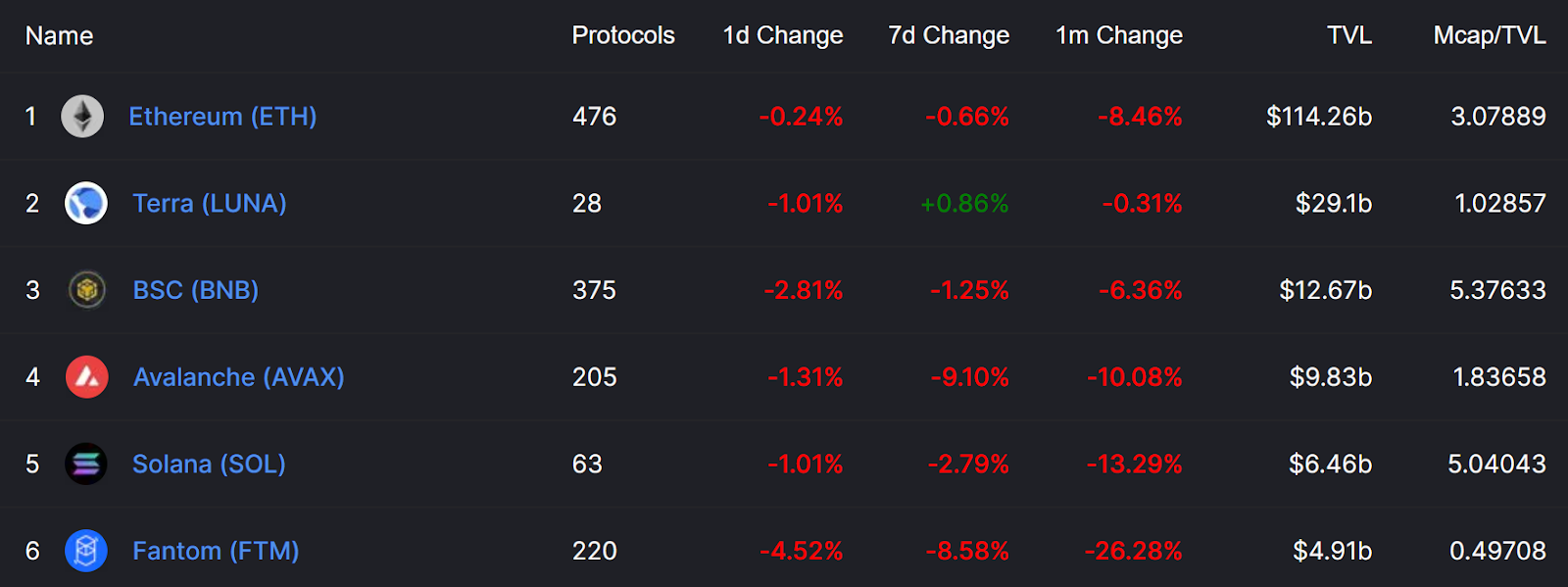The height and width of the screenshot is (587, 1568).
Task: Sort by Protocols column header
Action: click(623, 35)
